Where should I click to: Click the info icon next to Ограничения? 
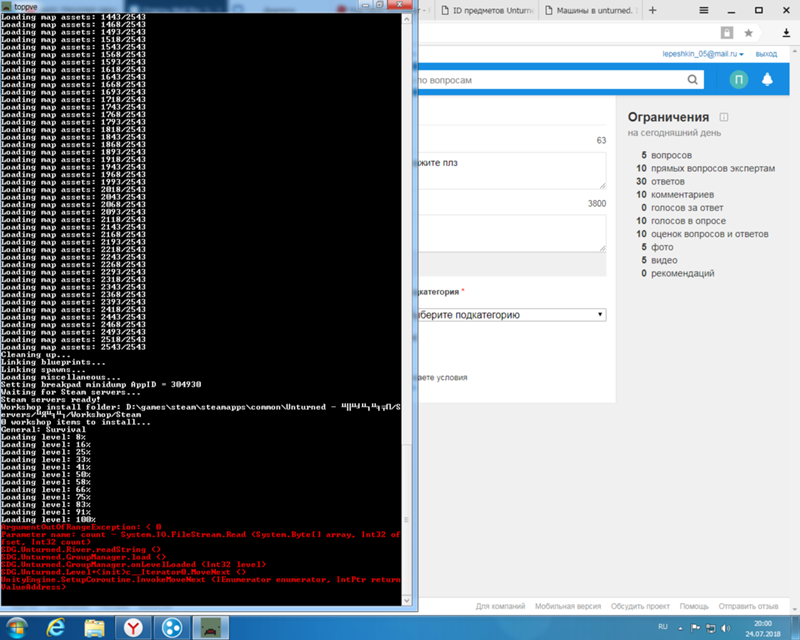pyautogui.click(x=724, y=117)
